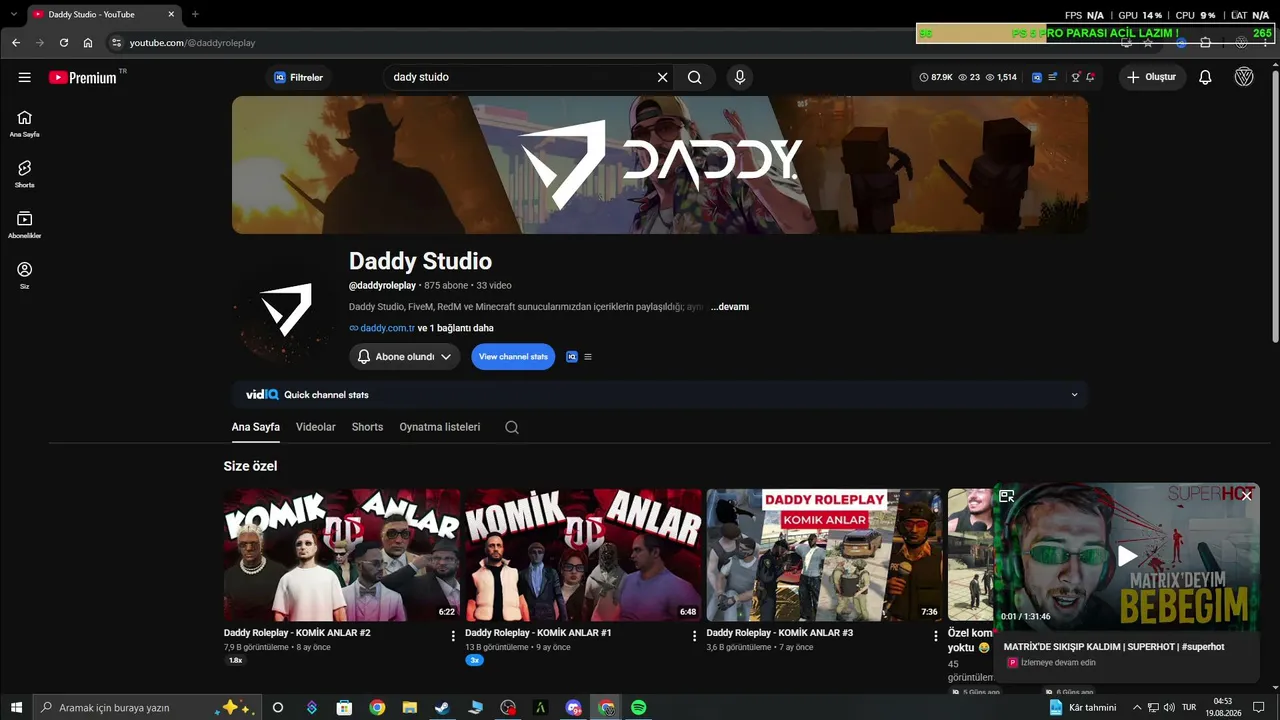This screenshot has width=1280, height=720.
Task: Click the 3x vidIQ badge
Action: point(475,661)
